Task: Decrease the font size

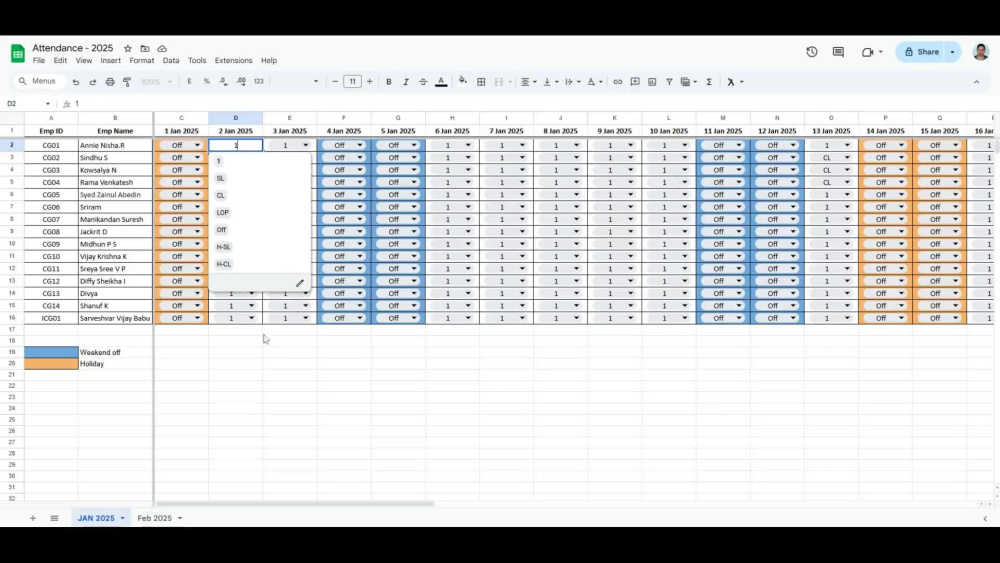Action: 335,82
